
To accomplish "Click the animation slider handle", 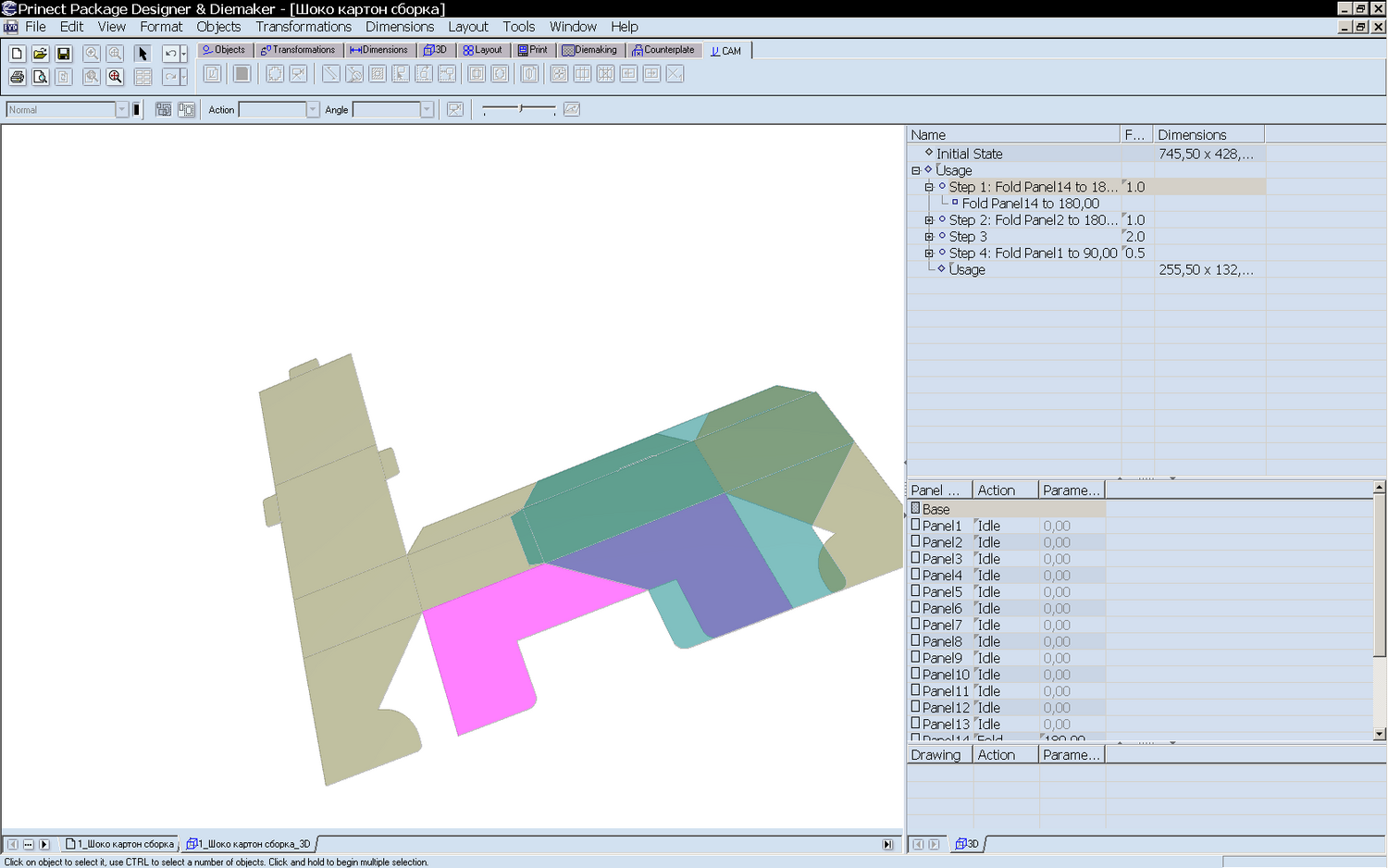I will pos(521,108).
